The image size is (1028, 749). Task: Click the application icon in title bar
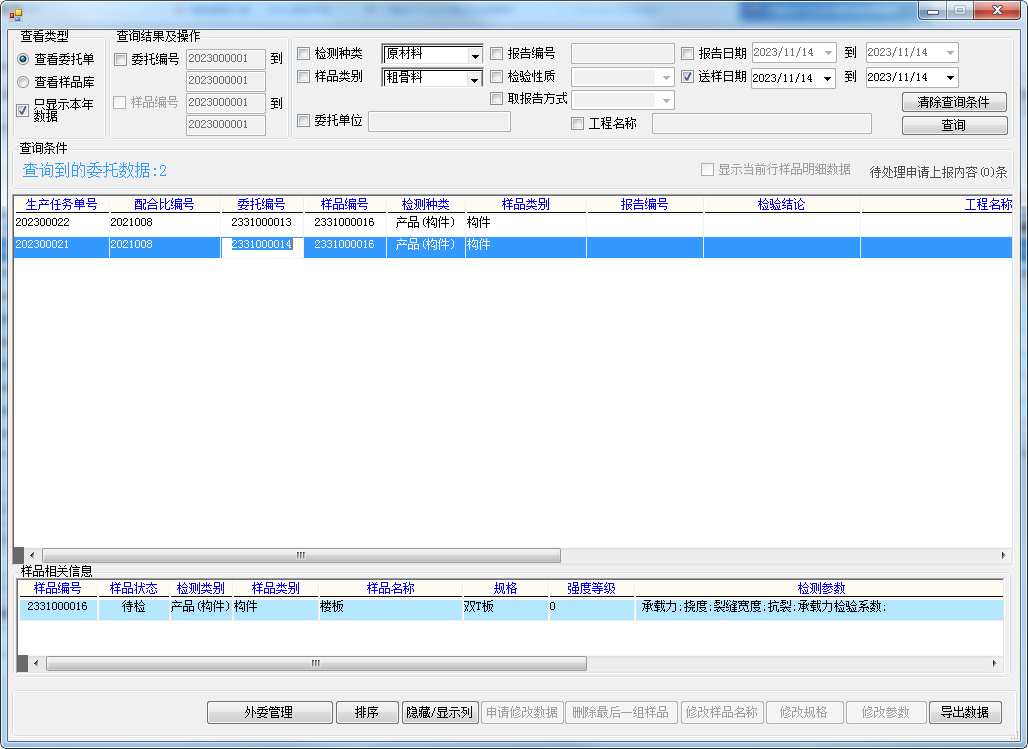15,12
